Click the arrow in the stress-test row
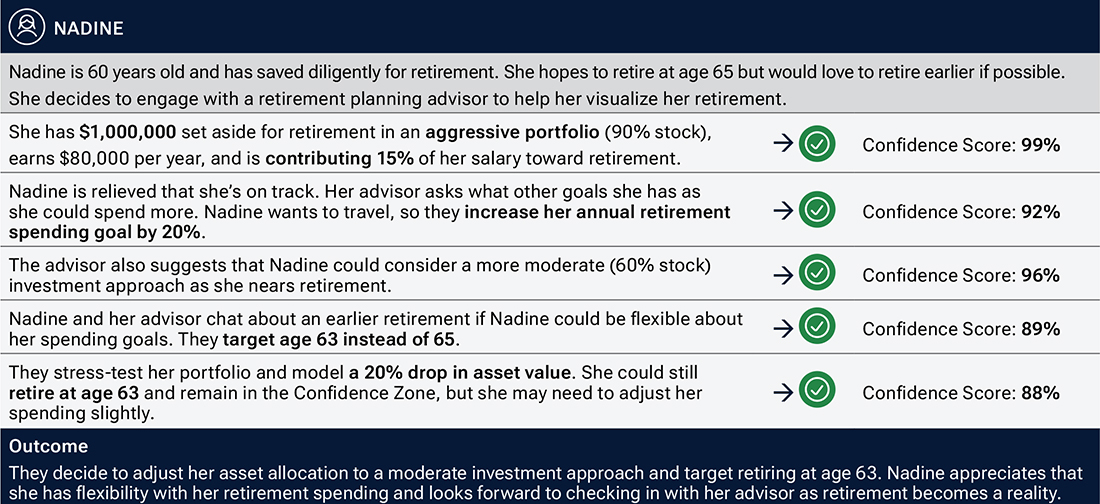 coord(782,393)
